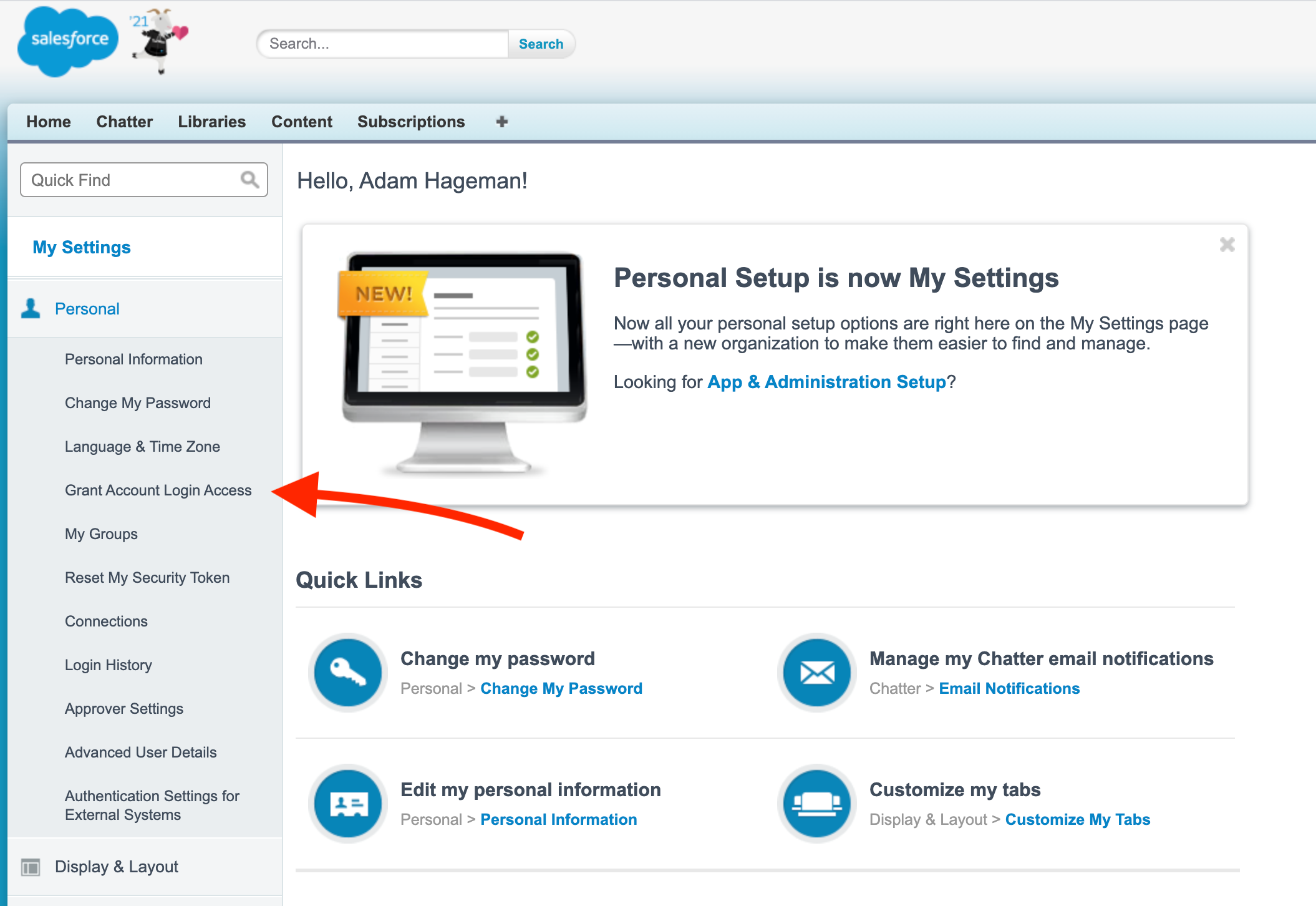Click the Astro mascot '21 image
The image size is (1316, 906).
pos(160,41)
